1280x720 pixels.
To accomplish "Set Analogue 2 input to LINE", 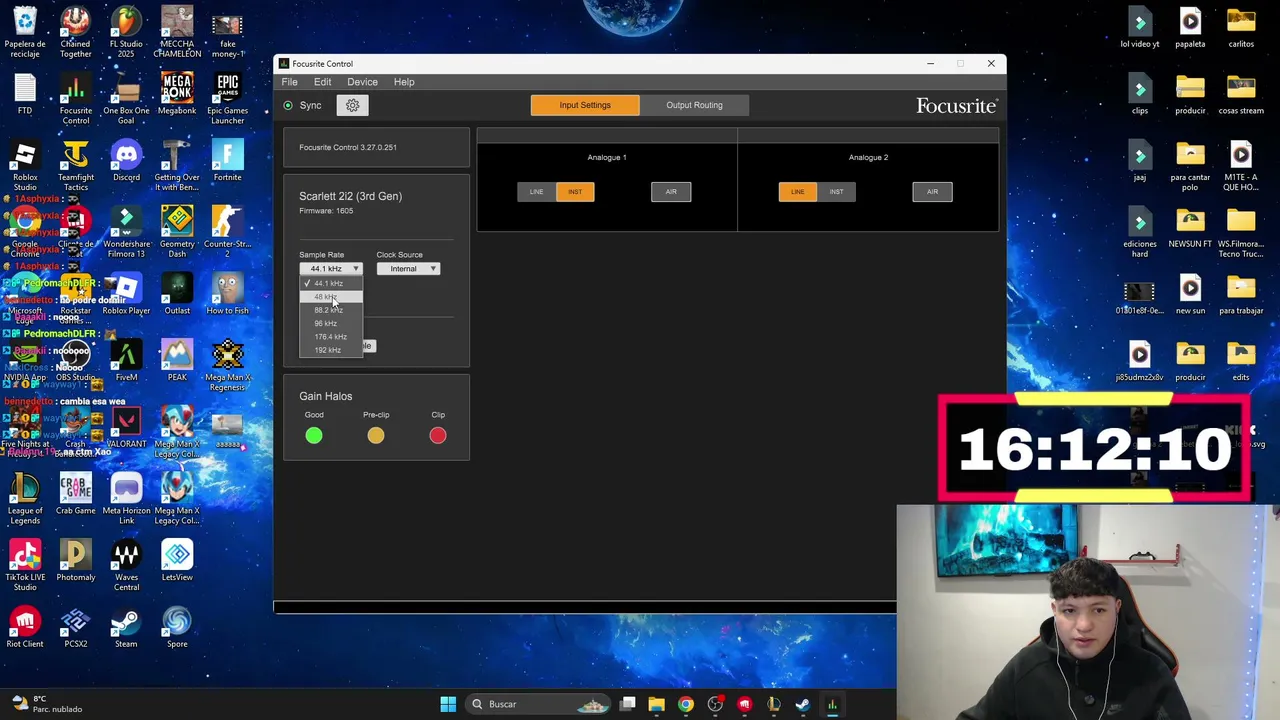I will click(798, 192).
